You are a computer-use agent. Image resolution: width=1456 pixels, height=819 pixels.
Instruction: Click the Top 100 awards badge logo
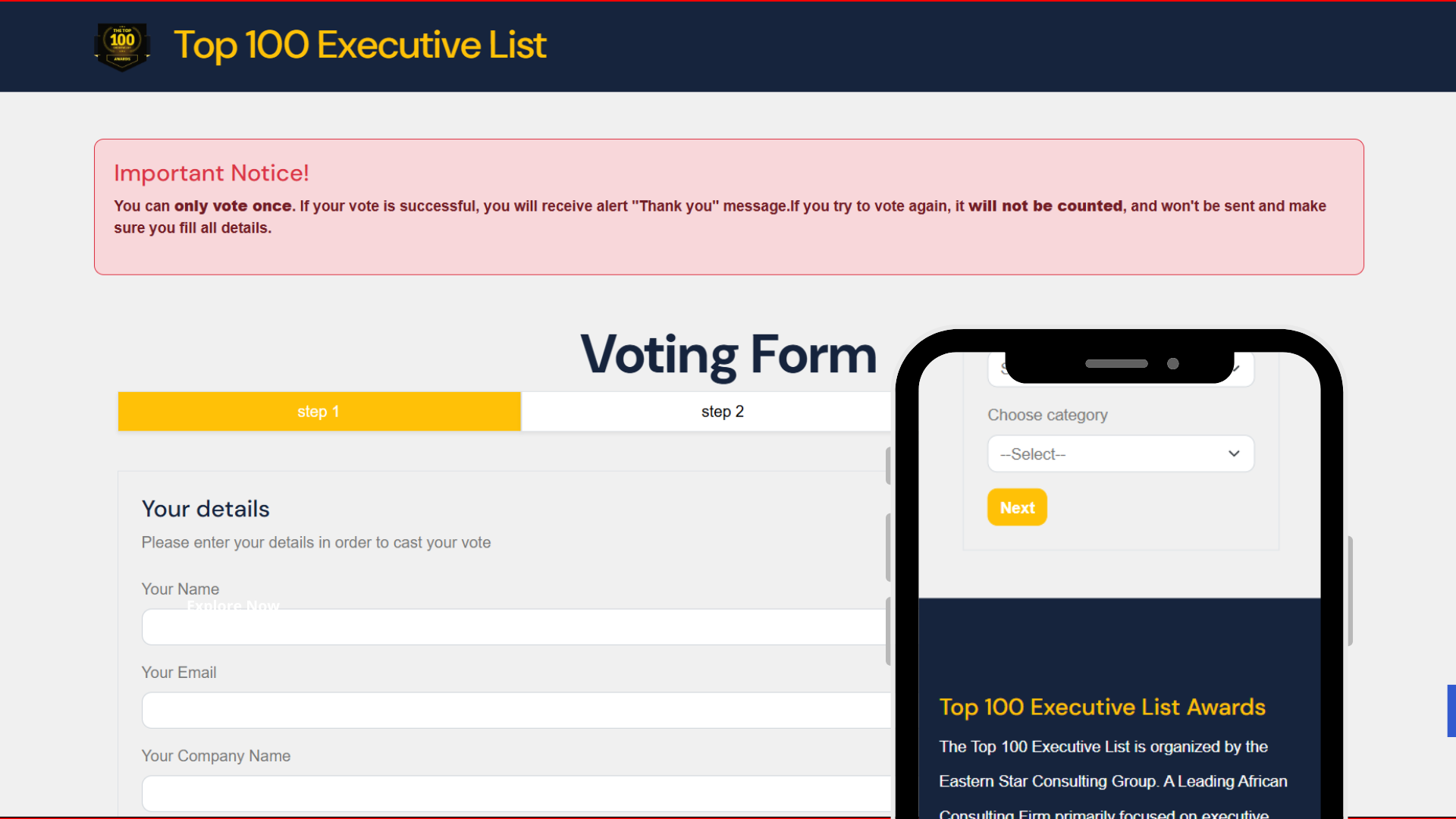point(122,45)
